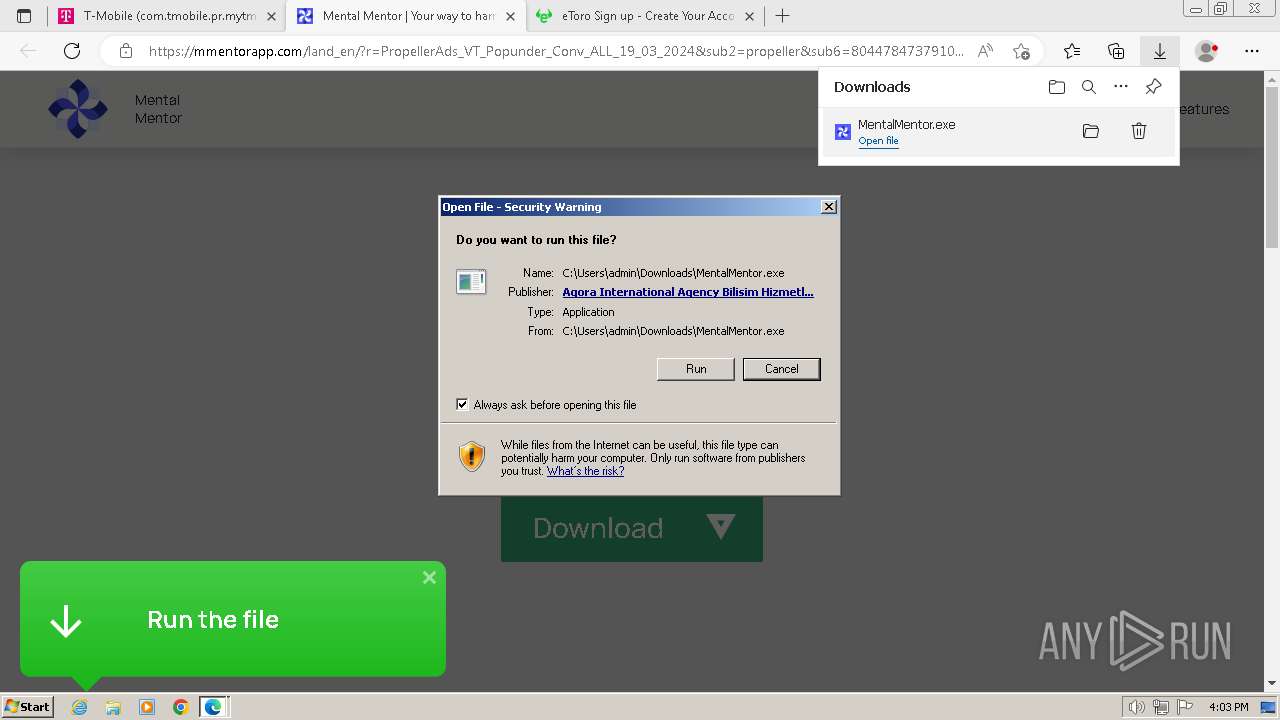This screenshot has width=1280, height=720.
Task: Open more options in Downloads panel
Action: click(1121, 87)
